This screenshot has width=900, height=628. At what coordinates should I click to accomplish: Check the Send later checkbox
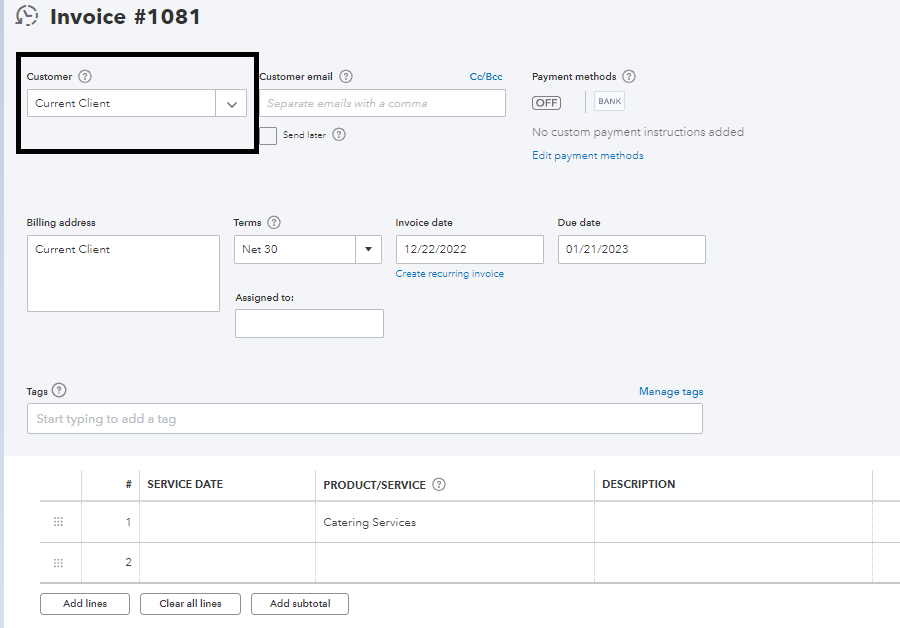coord(268,135)
